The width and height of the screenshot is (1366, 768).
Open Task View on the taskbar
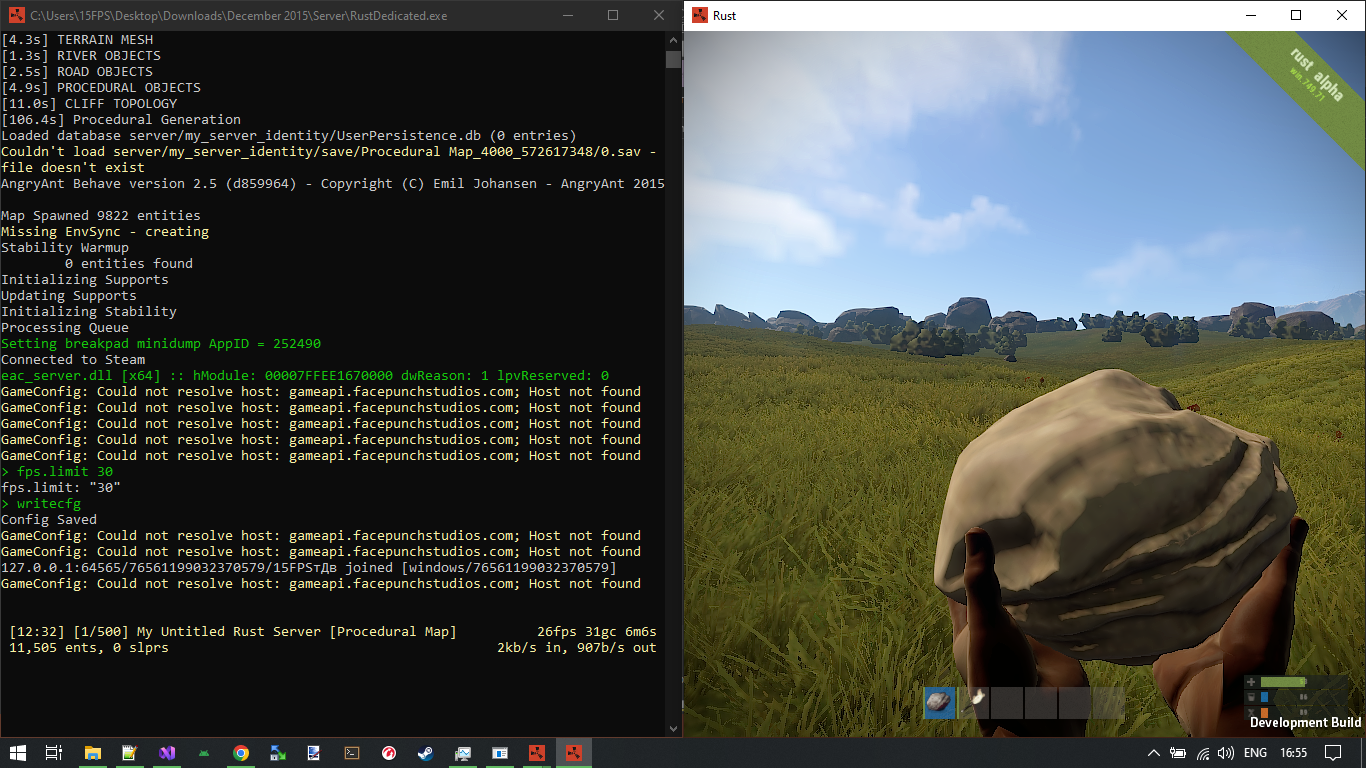(55, 753)
